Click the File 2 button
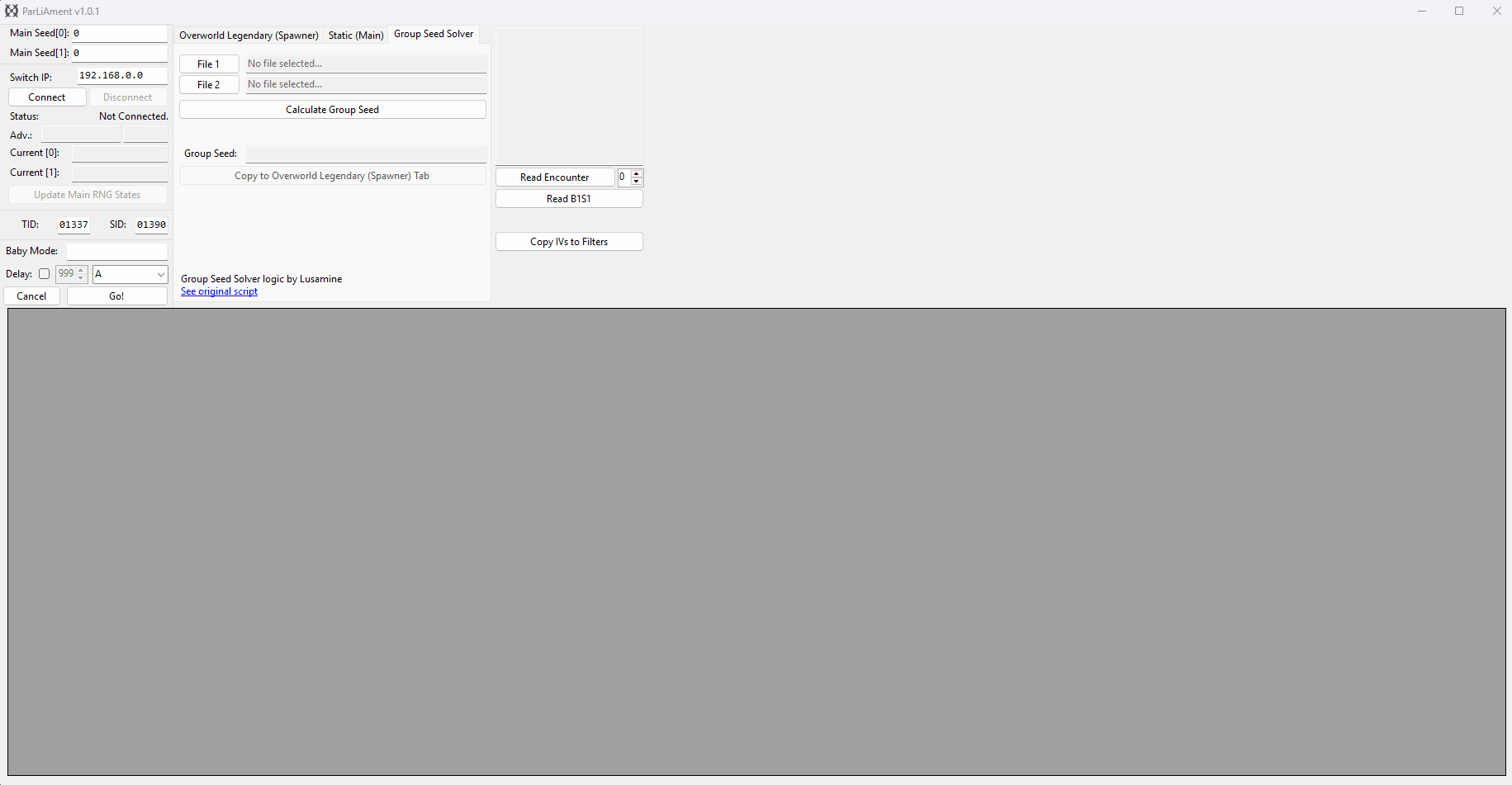1512x785 pixels. (x=209, y=84)
